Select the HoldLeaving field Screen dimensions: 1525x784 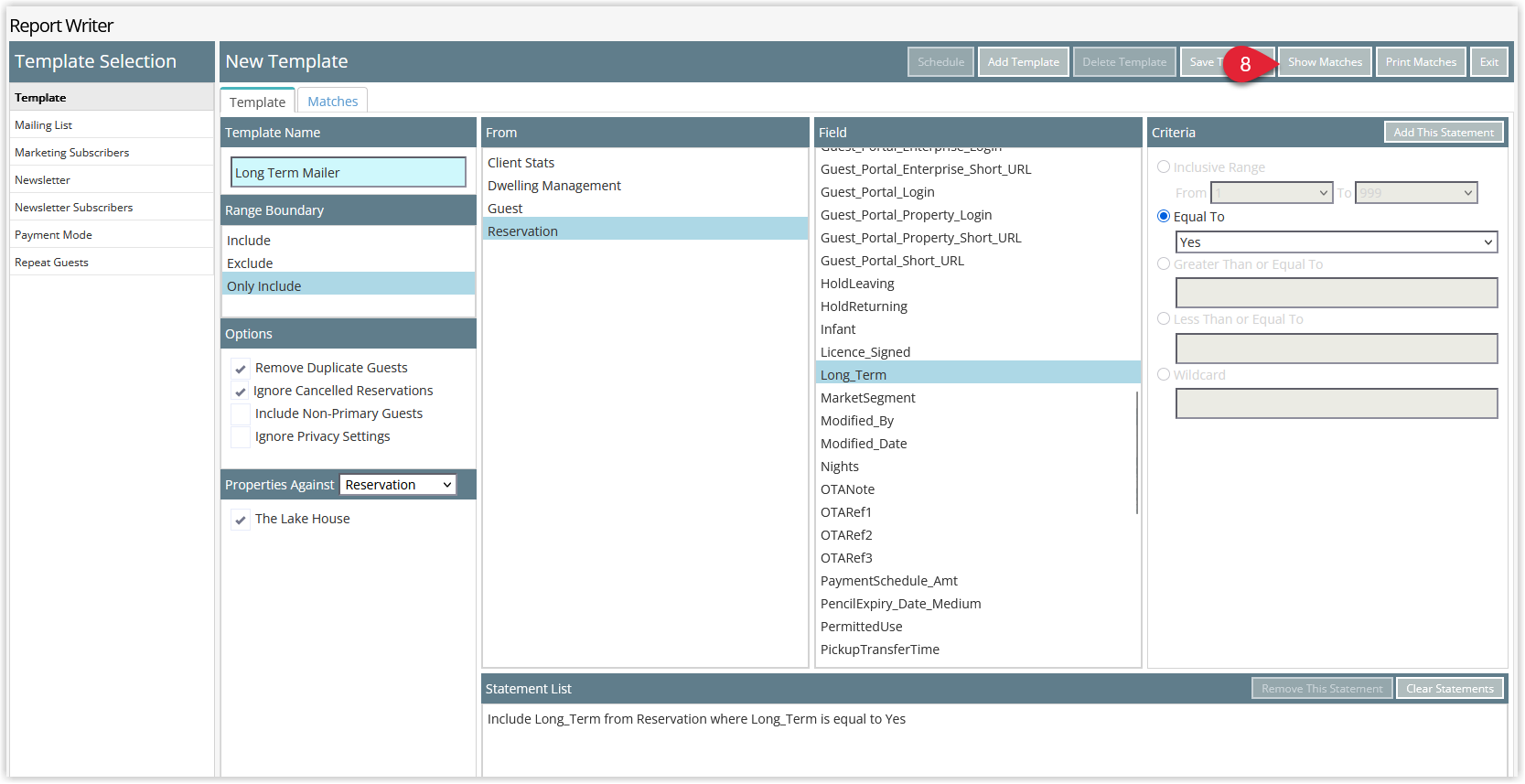(x=977, y=284)
